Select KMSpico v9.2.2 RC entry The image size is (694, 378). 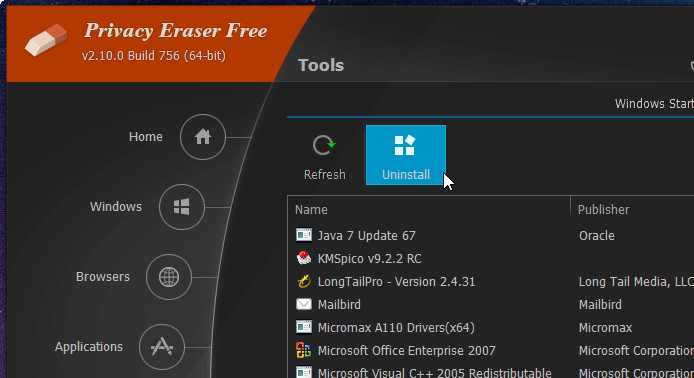pos(370,258)
